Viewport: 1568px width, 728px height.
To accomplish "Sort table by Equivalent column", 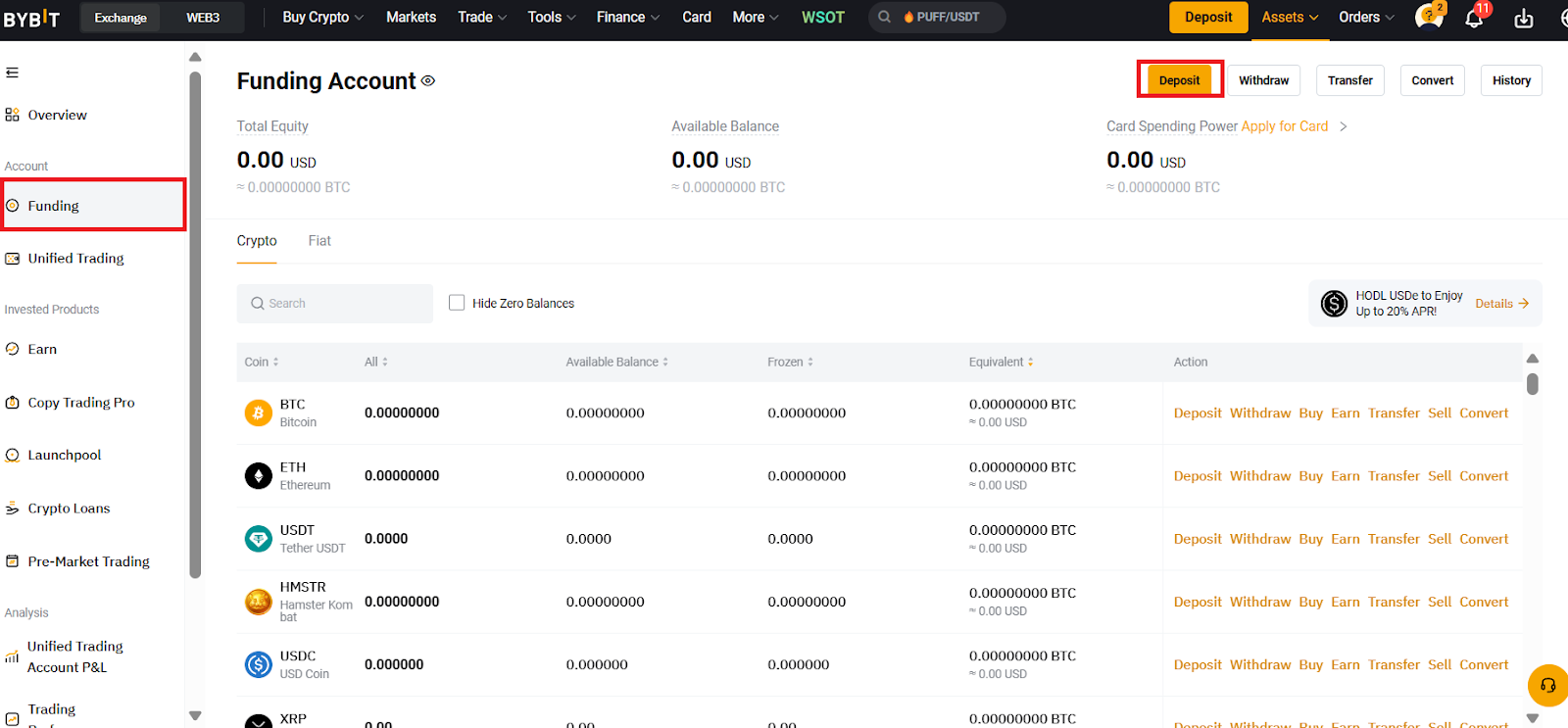I will [1002, 362].
